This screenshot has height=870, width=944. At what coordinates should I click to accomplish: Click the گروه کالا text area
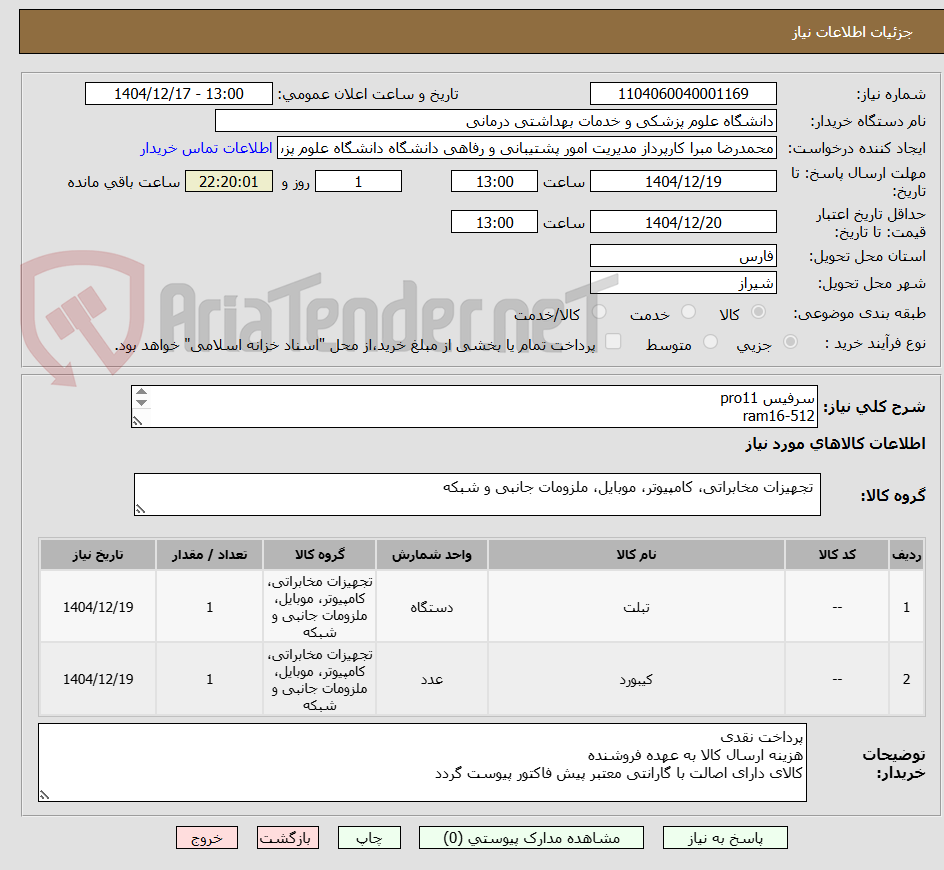[477, 494]
